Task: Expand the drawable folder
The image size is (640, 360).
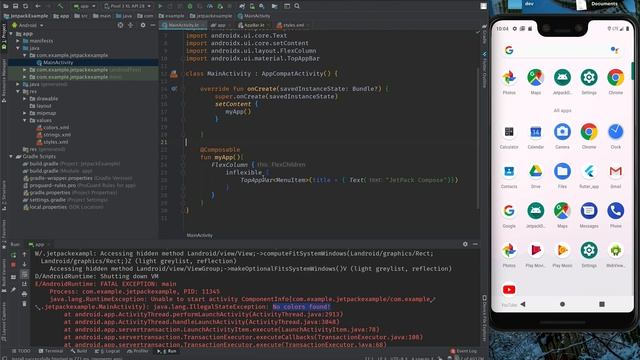Action: point(25,99)
